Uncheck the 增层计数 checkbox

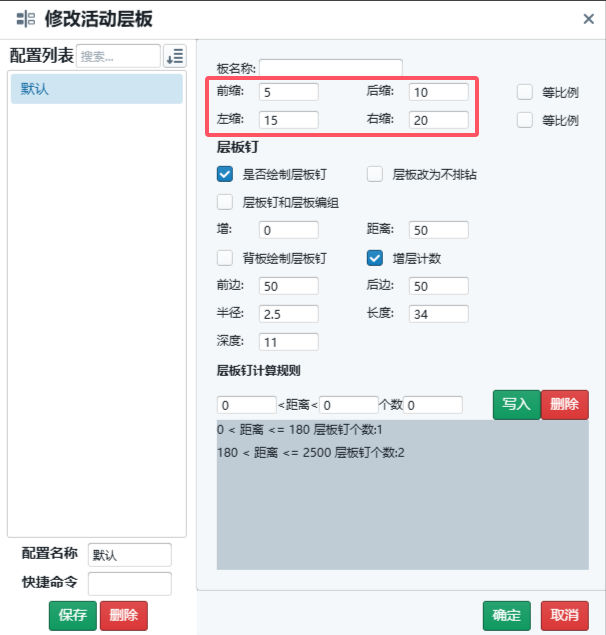[375, 258]
